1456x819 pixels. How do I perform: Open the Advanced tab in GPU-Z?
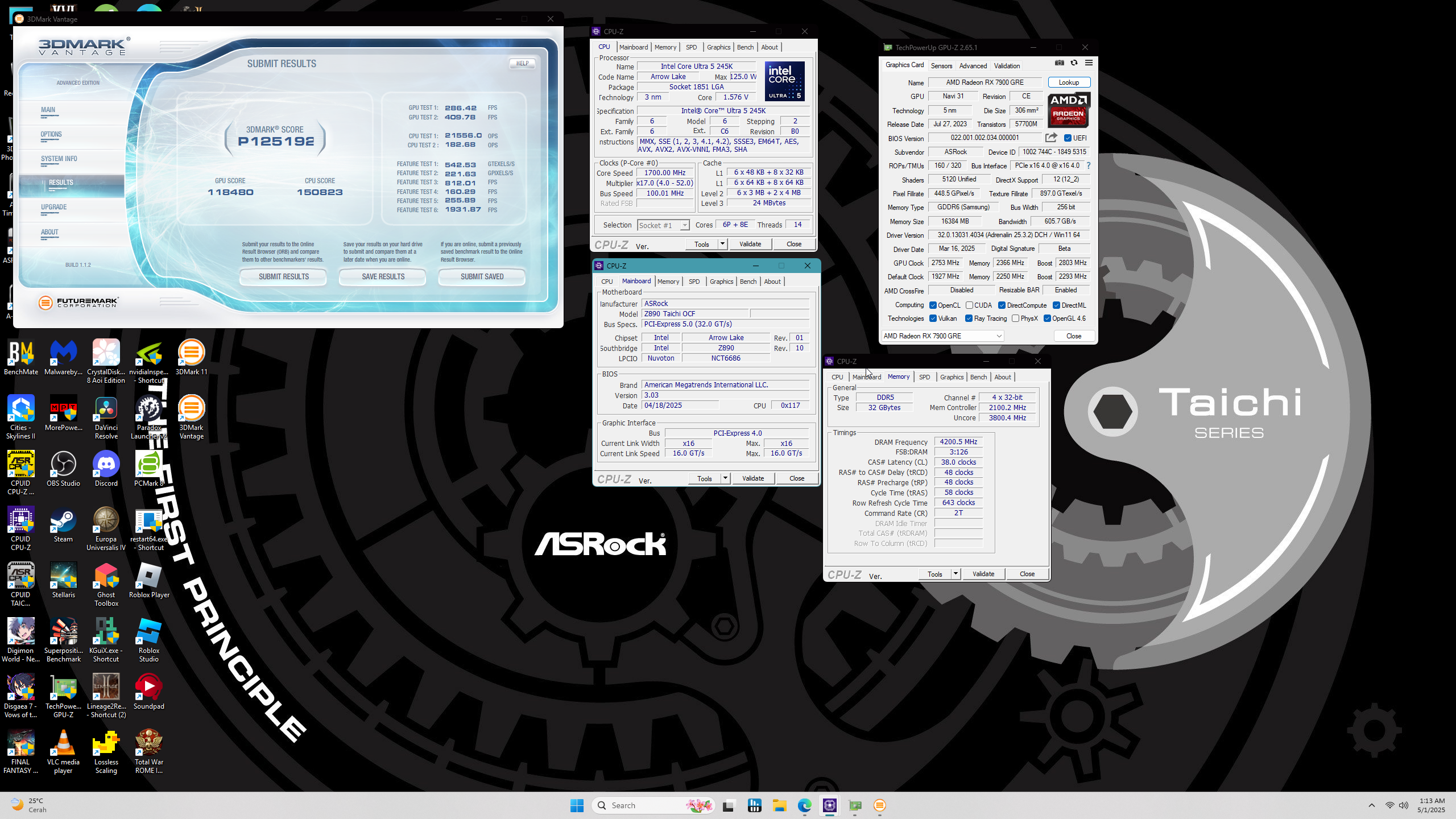tap(973, 66)
